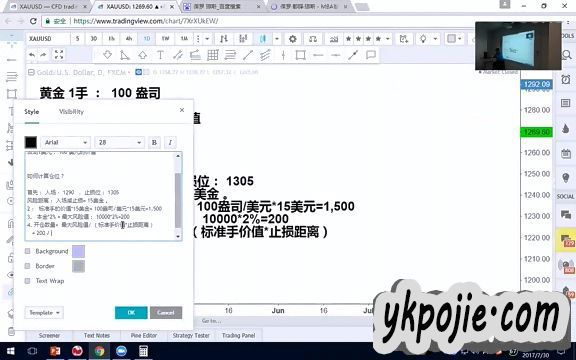
Task: Open the Arial font dropdown
Action: pos(66,142)
